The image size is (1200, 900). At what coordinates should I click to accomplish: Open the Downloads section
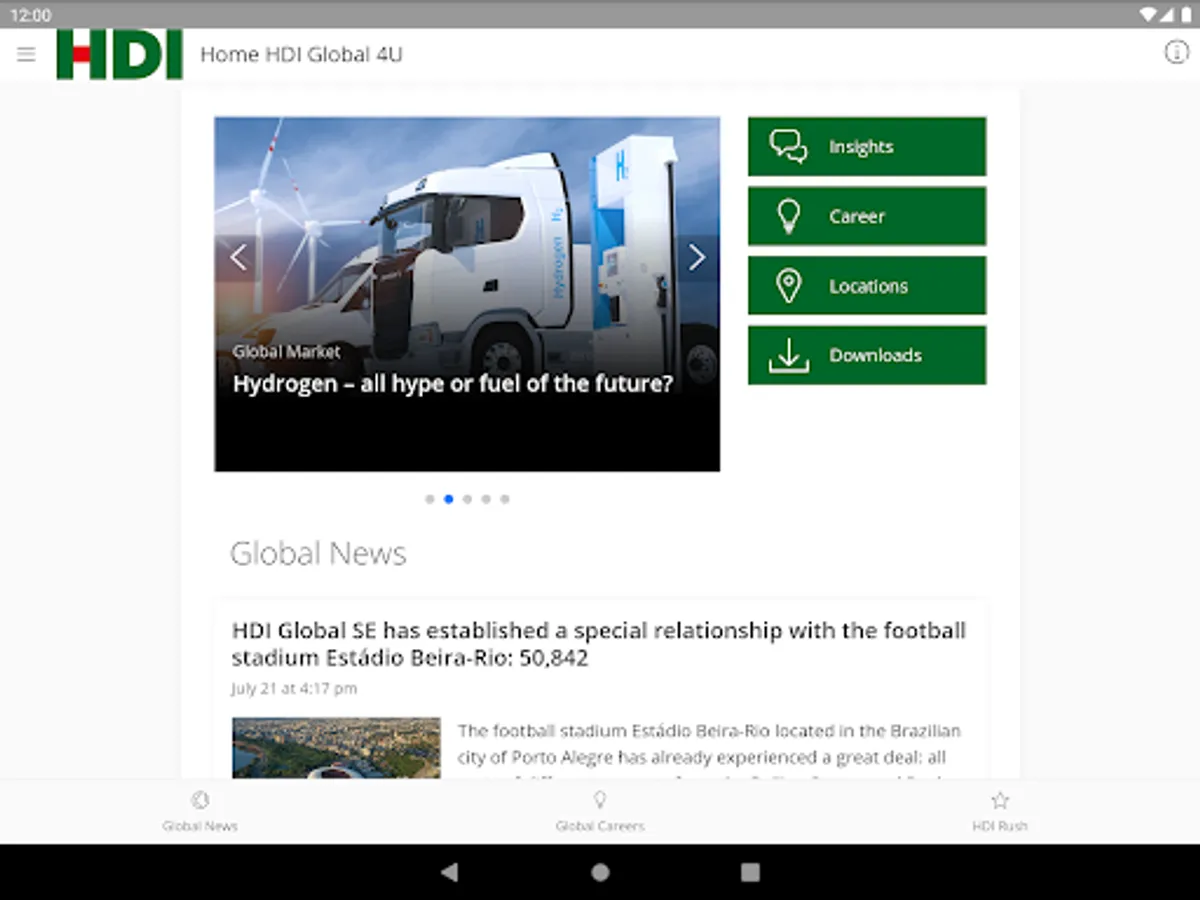867,355
